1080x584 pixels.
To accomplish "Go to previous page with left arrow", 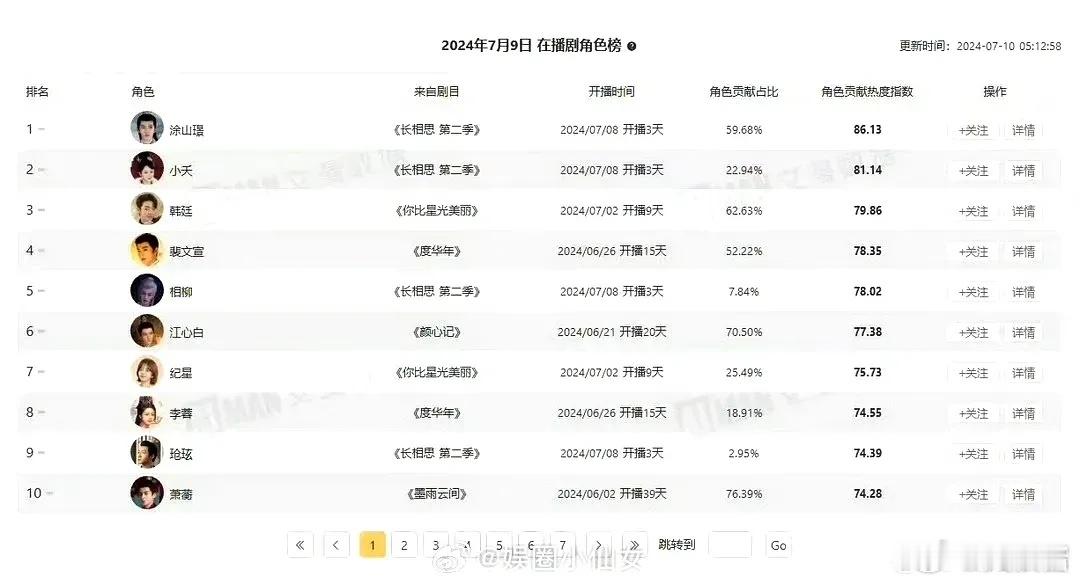I will click(x=336, y=545).
